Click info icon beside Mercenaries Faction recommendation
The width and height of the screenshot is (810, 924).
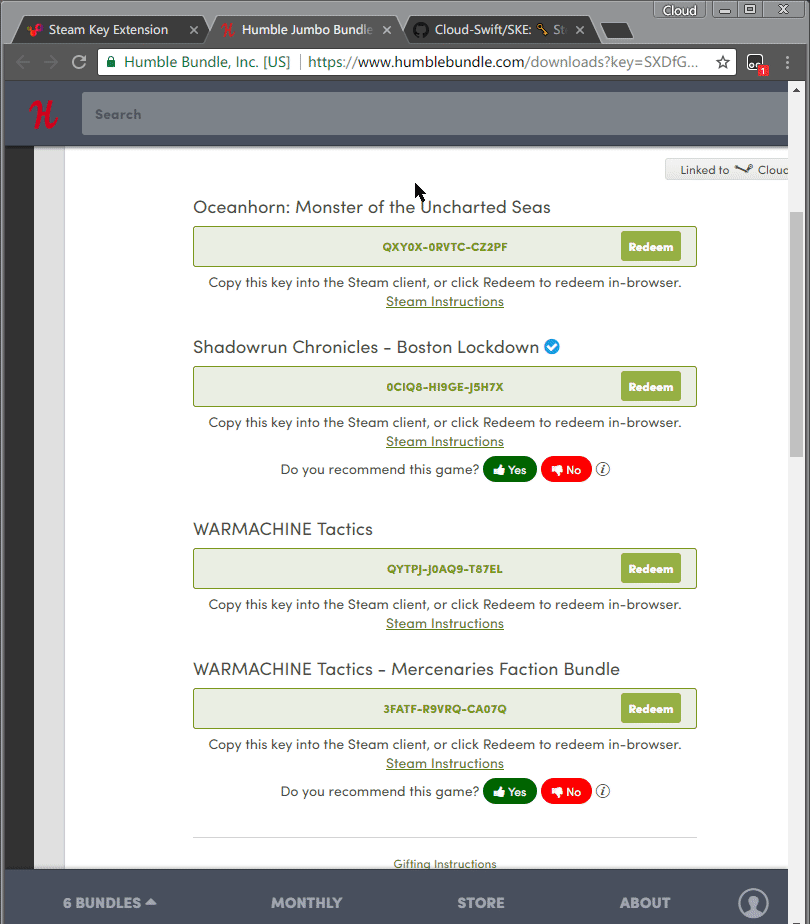point(603,792)
